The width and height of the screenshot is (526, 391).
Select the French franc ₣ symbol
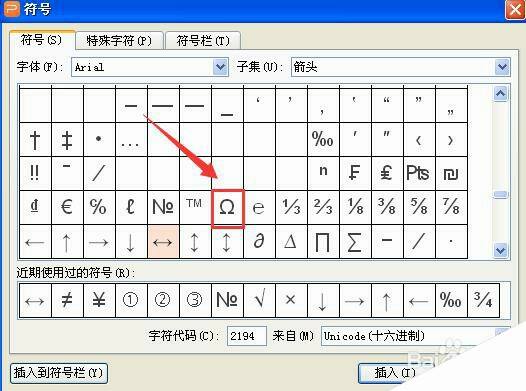[x=355, y=174]
